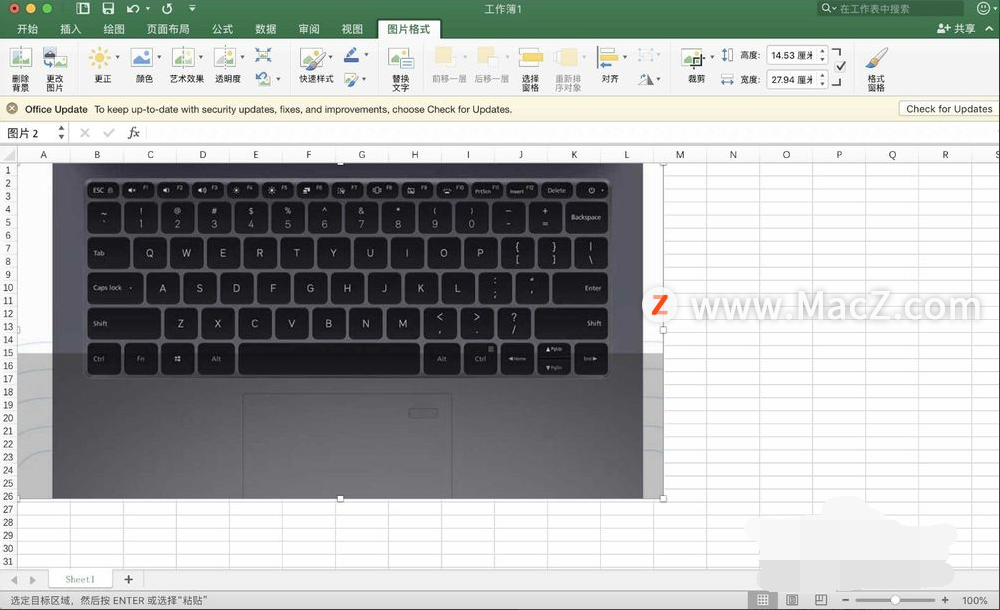Open the 选择窗格 (selection pane) icon
Screen dimensions: 1000x610
[x=531, y=58]
